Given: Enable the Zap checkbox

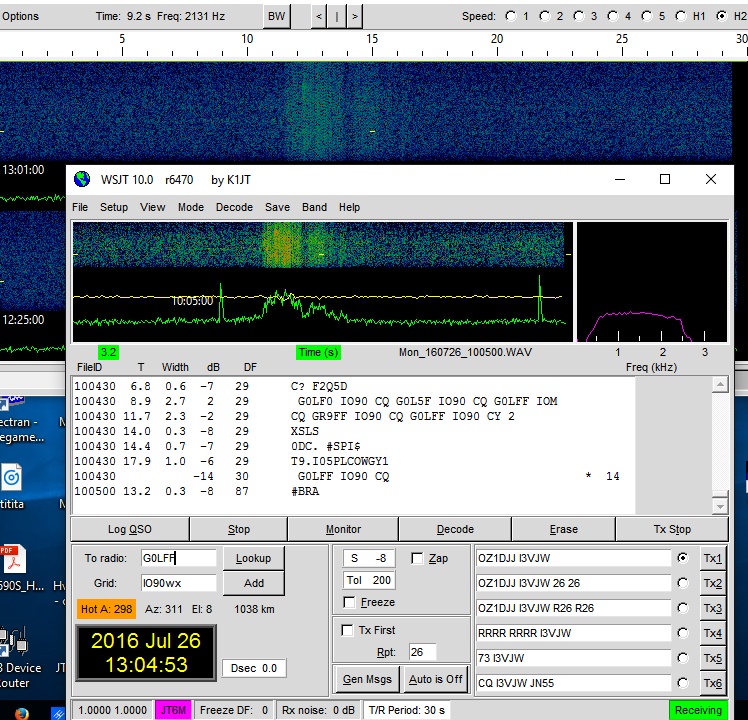Looking at the screenshot, I should point(417,558).
